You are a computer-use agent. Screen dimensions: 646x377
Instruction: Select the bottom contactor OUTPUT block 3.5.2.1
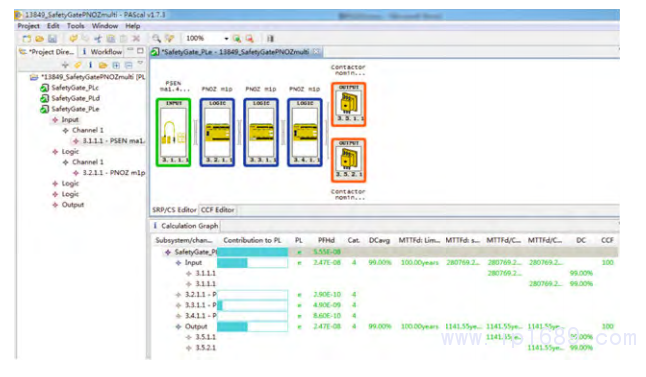click(x=349, y=160)
